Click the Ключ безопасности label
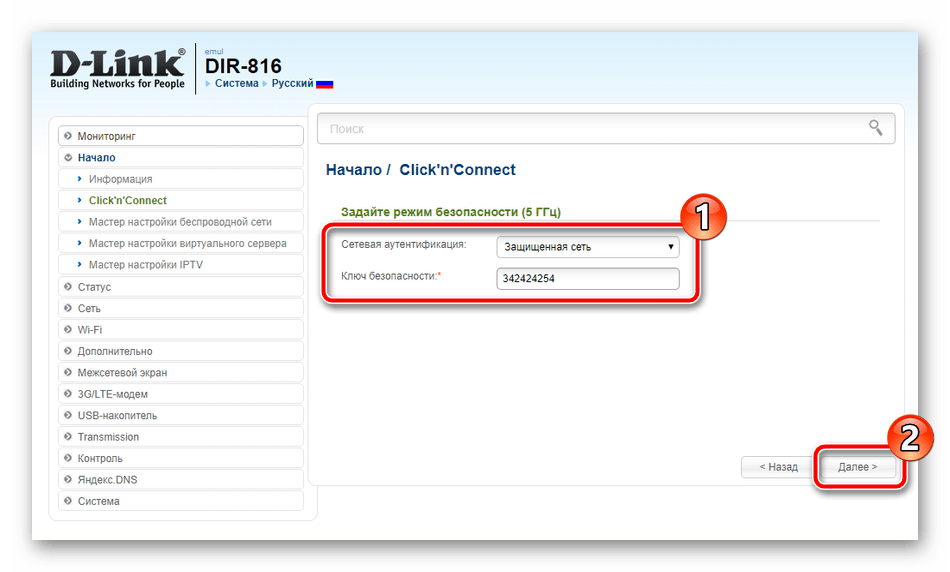 [391, 276]
